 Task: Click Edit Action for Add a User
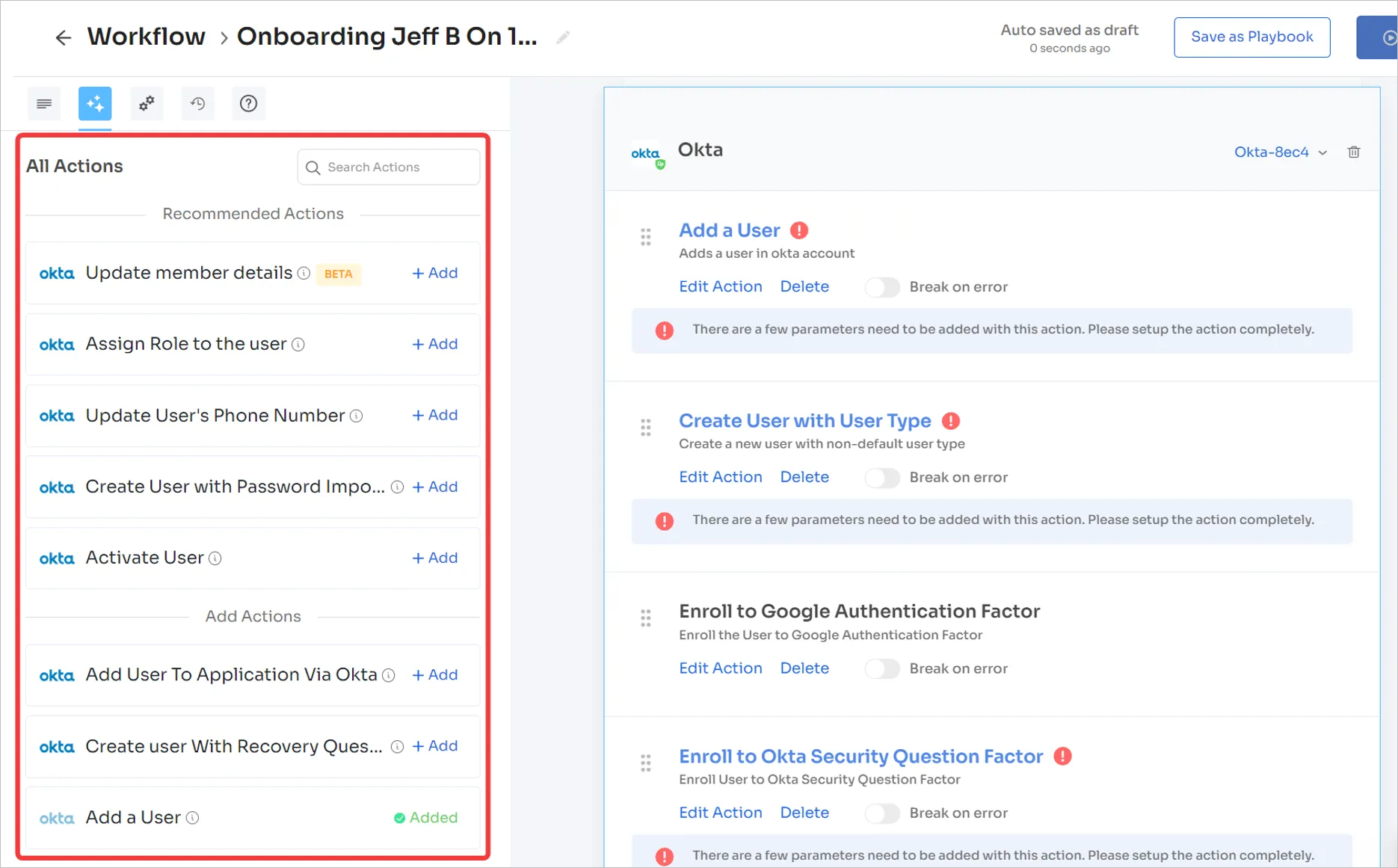point(721,286)
